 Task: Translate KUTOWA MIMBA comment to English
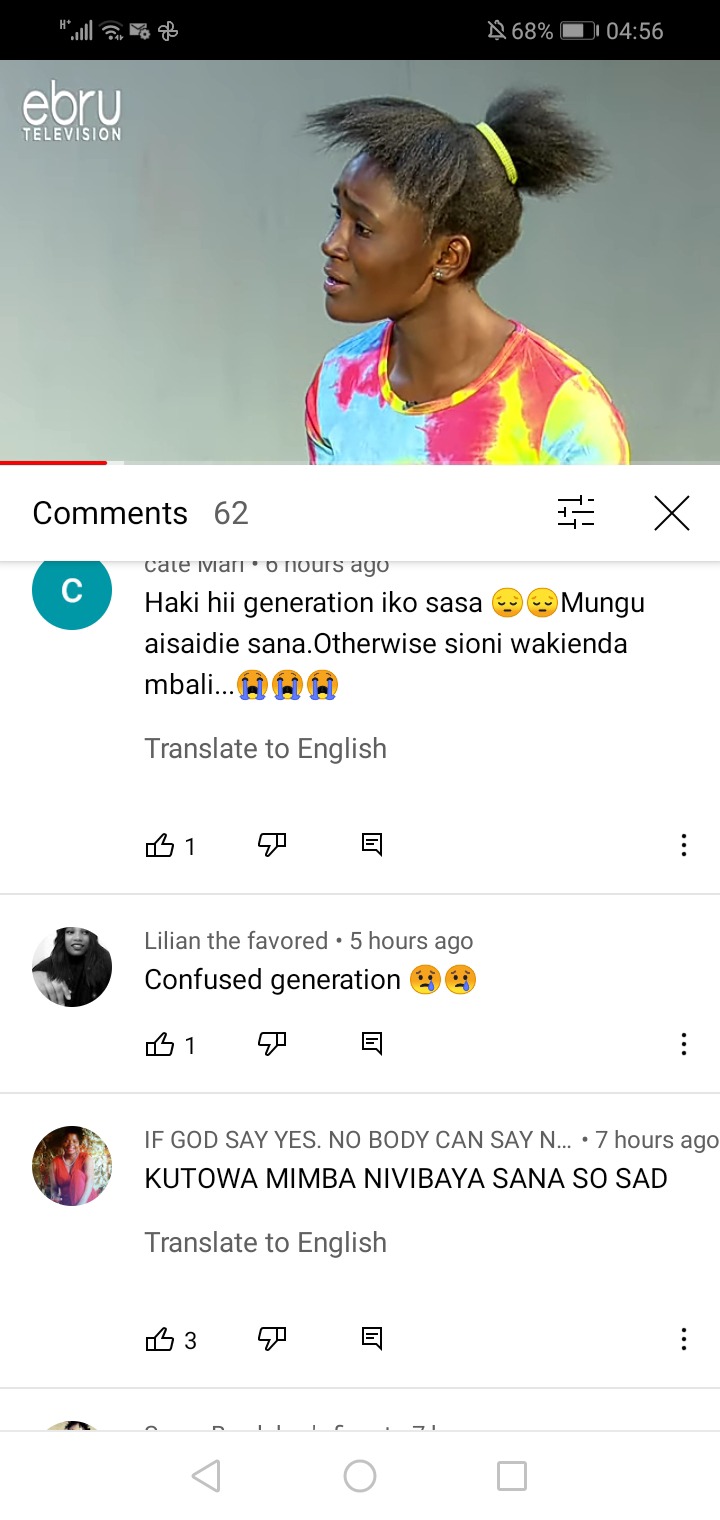pos(265,1242)
